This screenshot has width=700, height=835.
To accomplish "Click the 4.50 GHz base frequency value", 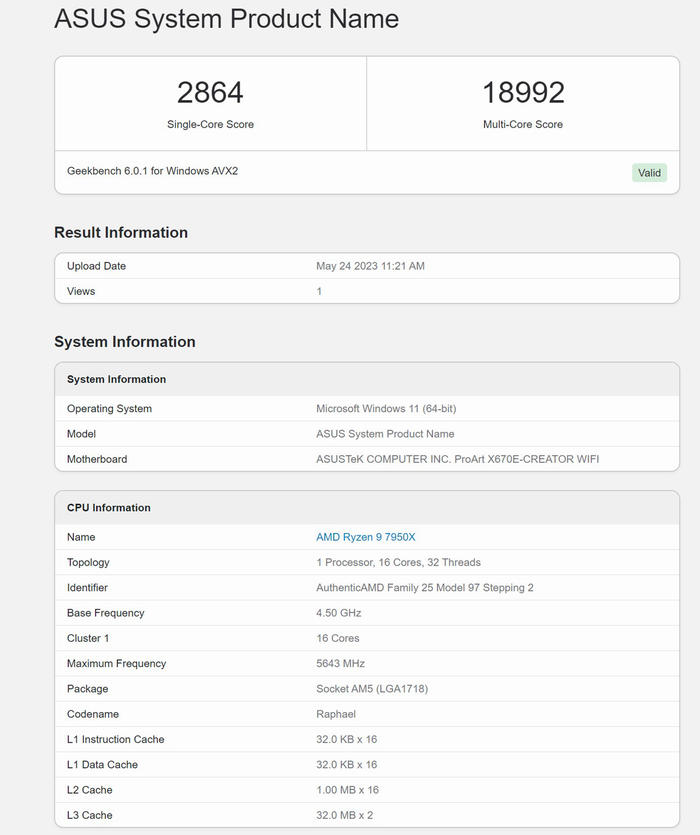I will click(338, 613).
